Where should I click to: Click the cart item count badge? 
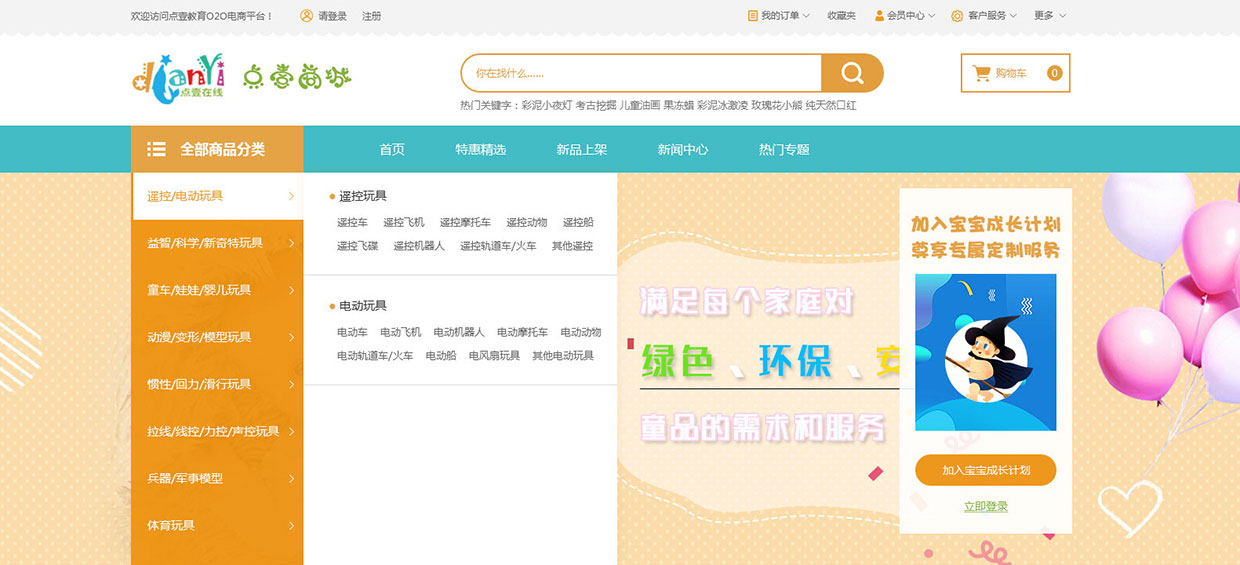coord(1054,73)
